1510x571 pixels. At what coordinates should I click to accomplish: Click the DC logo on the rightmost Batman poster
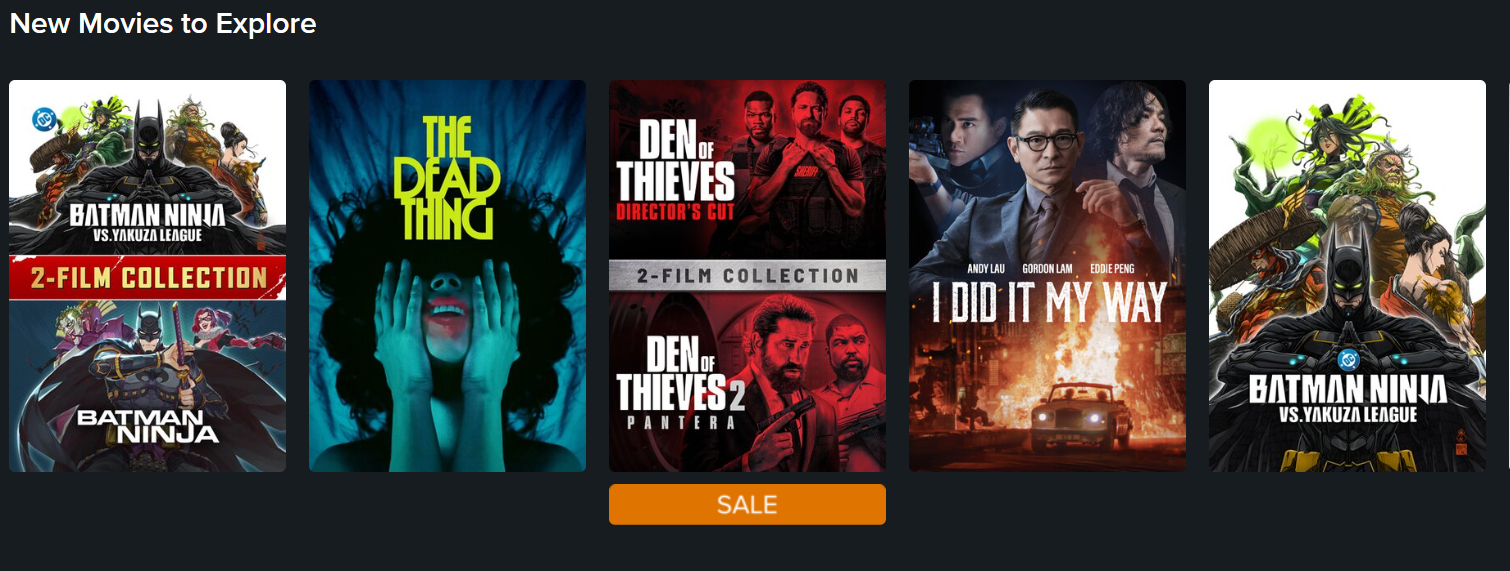[1348, 359]
